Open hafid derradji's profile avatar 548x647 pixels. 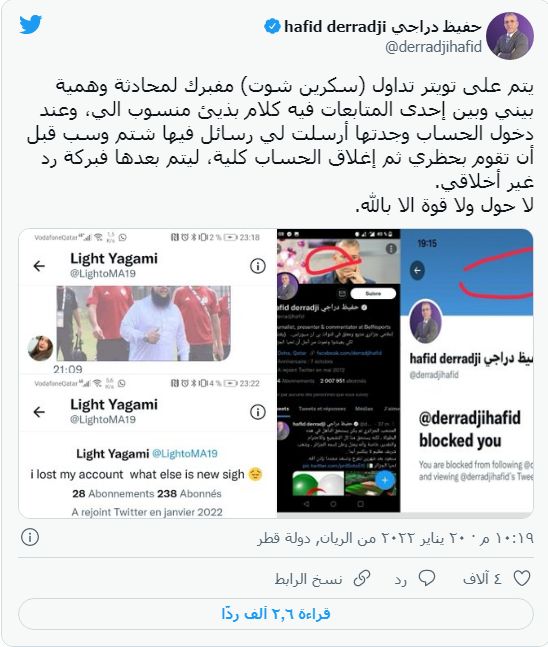[510, 36]
